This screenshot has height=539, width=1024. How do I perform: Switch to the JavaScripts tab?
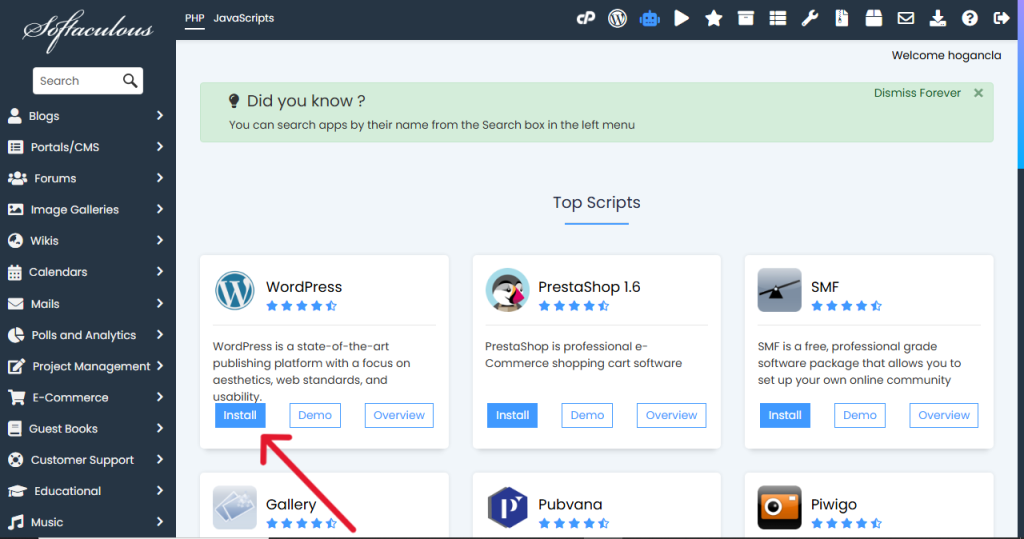click(x=244, y=18)
